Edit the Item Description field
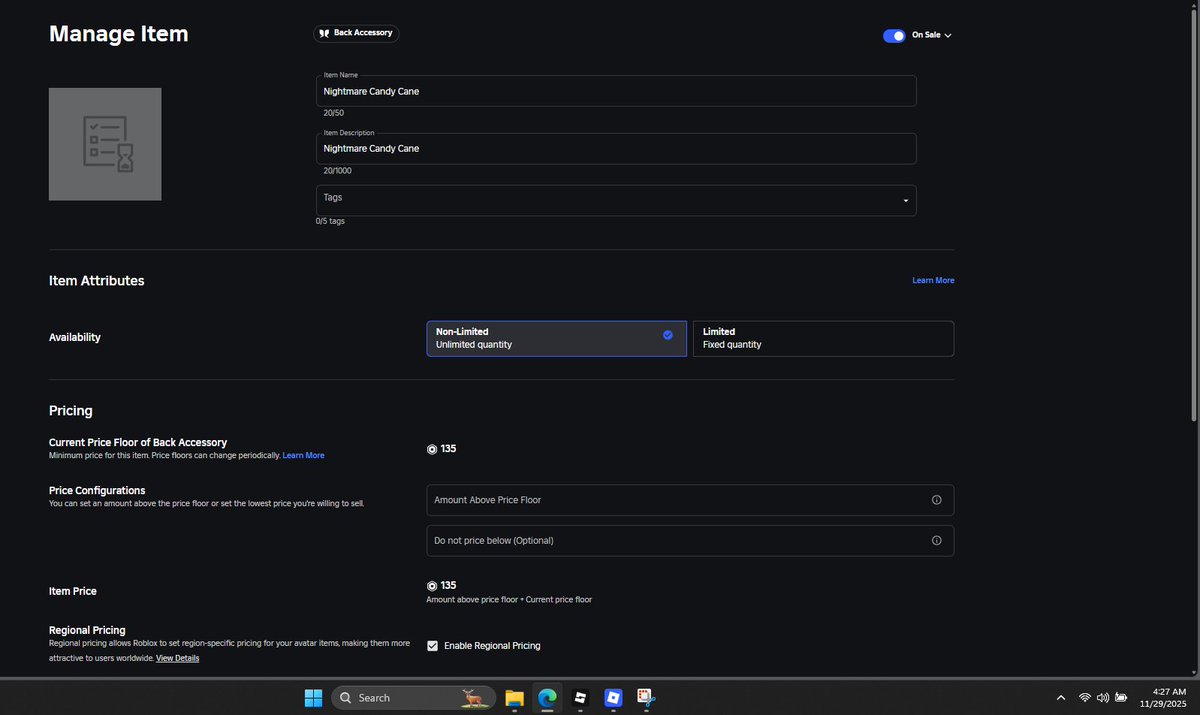The width and height of the screenshot is (1200, 715). (x=616, y=148)
